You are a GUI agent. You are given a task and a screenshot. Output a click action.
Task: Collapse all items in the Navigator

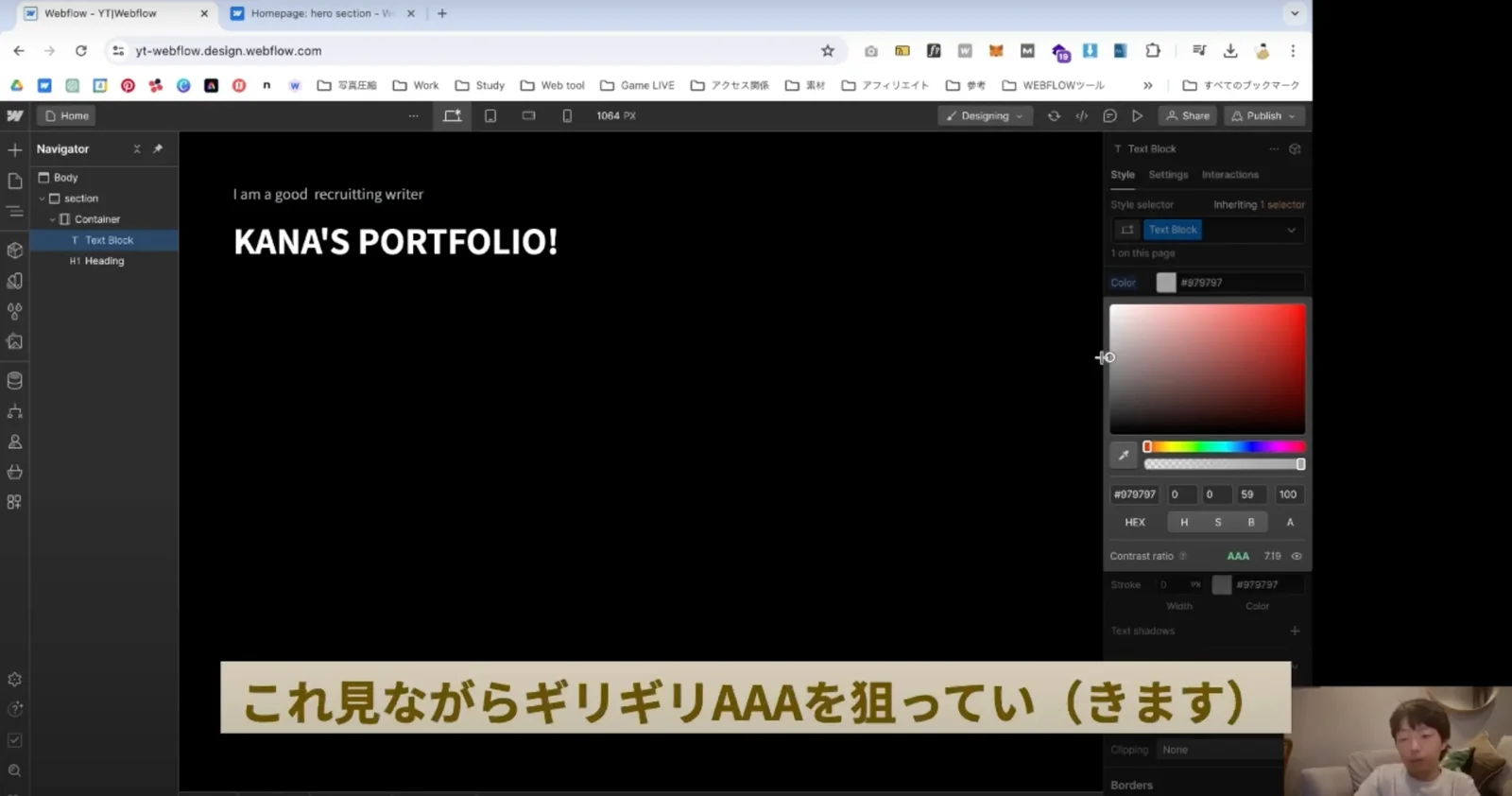click(137, 149)
